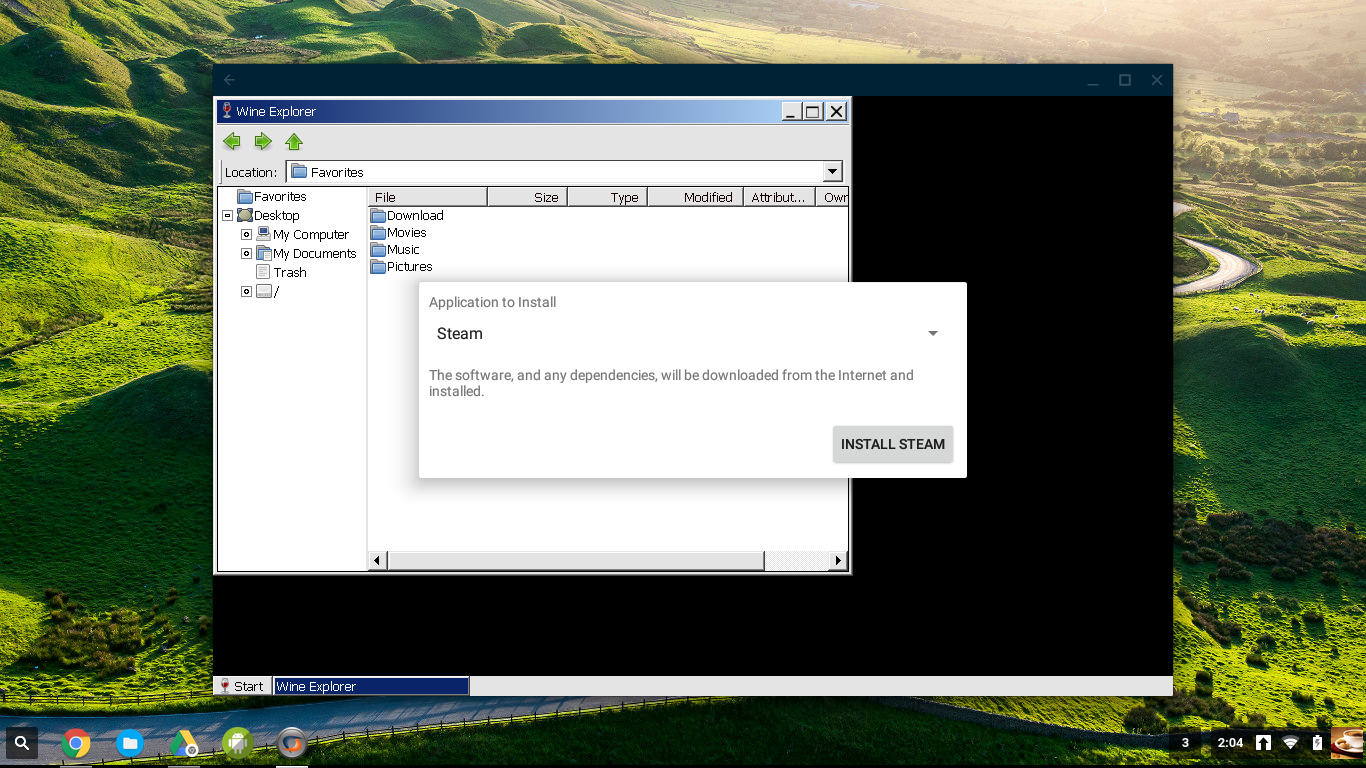This screenshot has width=1366, height=768.
Task: Sort by the Modified column header
Action: [695, 197]
